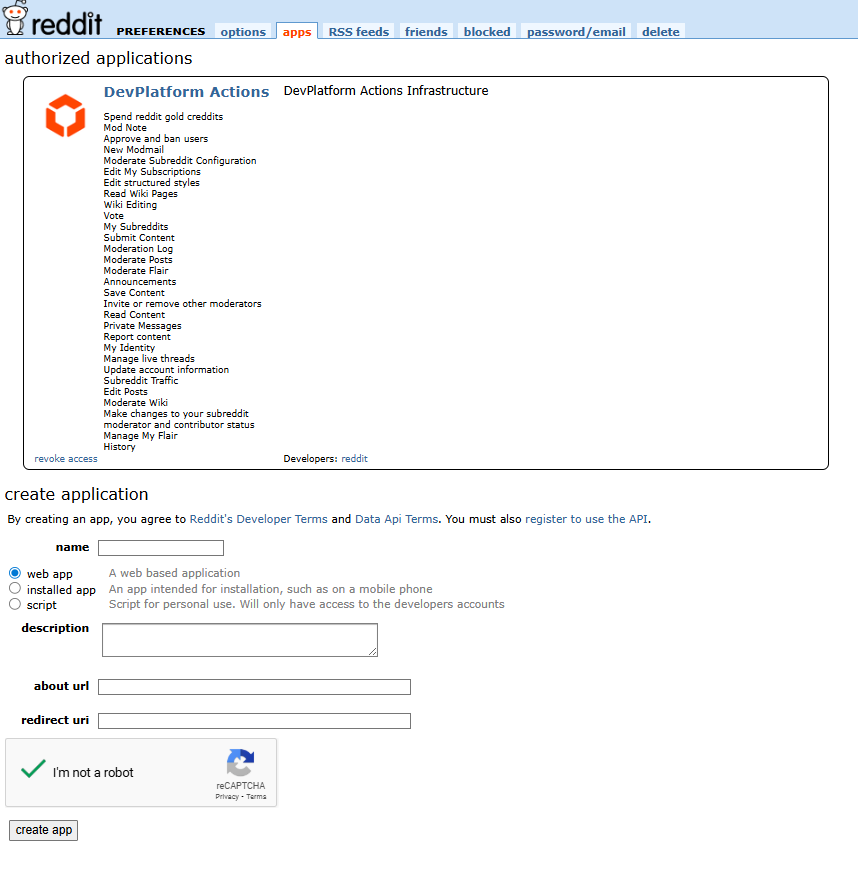Go to the friends tab
The height and width of the screenshot is (889, 858).
click(426, 32)
